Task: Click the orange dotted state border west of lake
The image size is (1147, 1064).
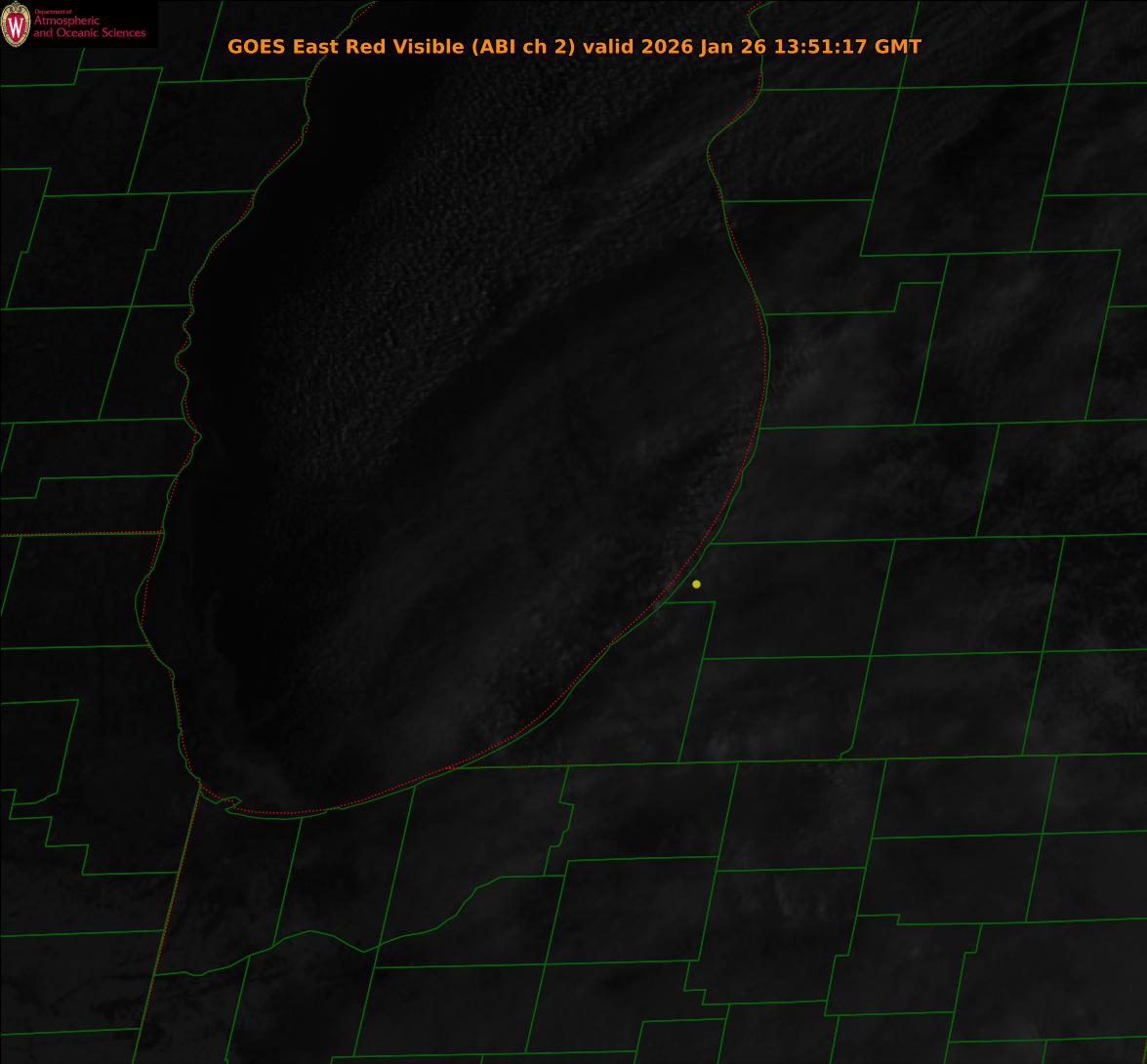Action: point(78,533)
